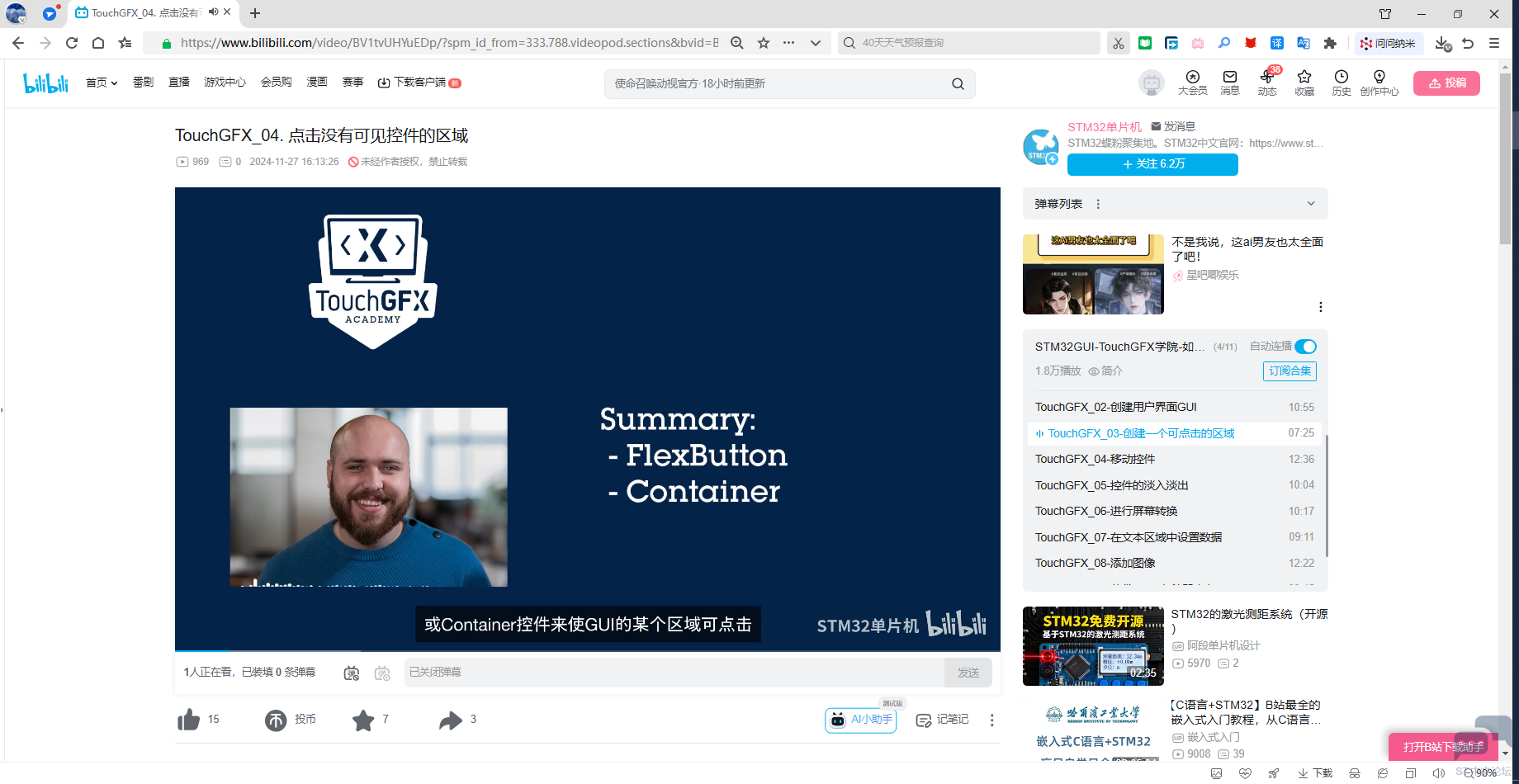Viewport: 1519px width, 784px height.
Task: Toggle 自动连播 autoplay switch
Action: pos(1306,347)
